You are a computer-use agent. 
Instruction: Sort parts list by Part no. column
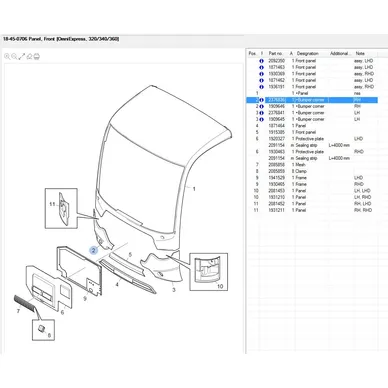tap(276, 53)
